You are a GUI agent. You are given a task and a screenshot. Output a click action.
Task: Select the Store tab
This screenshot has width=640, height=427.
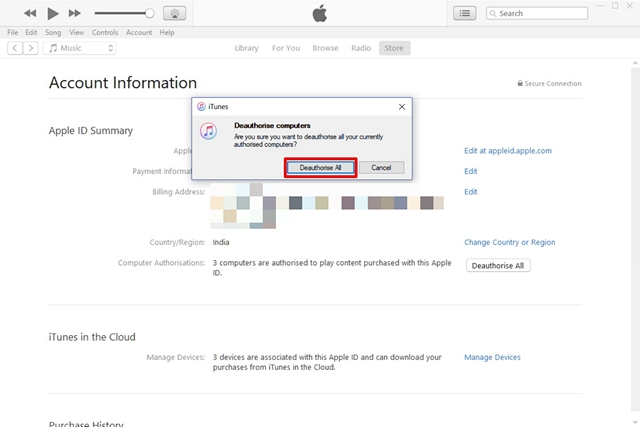[x=394, y=48]
